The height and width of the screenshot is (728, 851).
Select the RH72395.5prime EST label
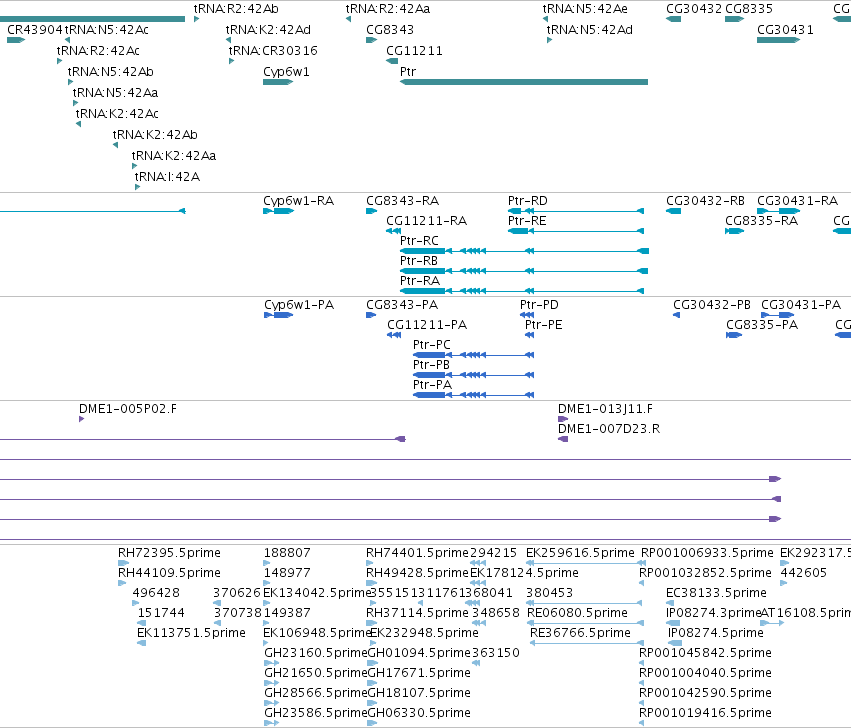point(169,553)
